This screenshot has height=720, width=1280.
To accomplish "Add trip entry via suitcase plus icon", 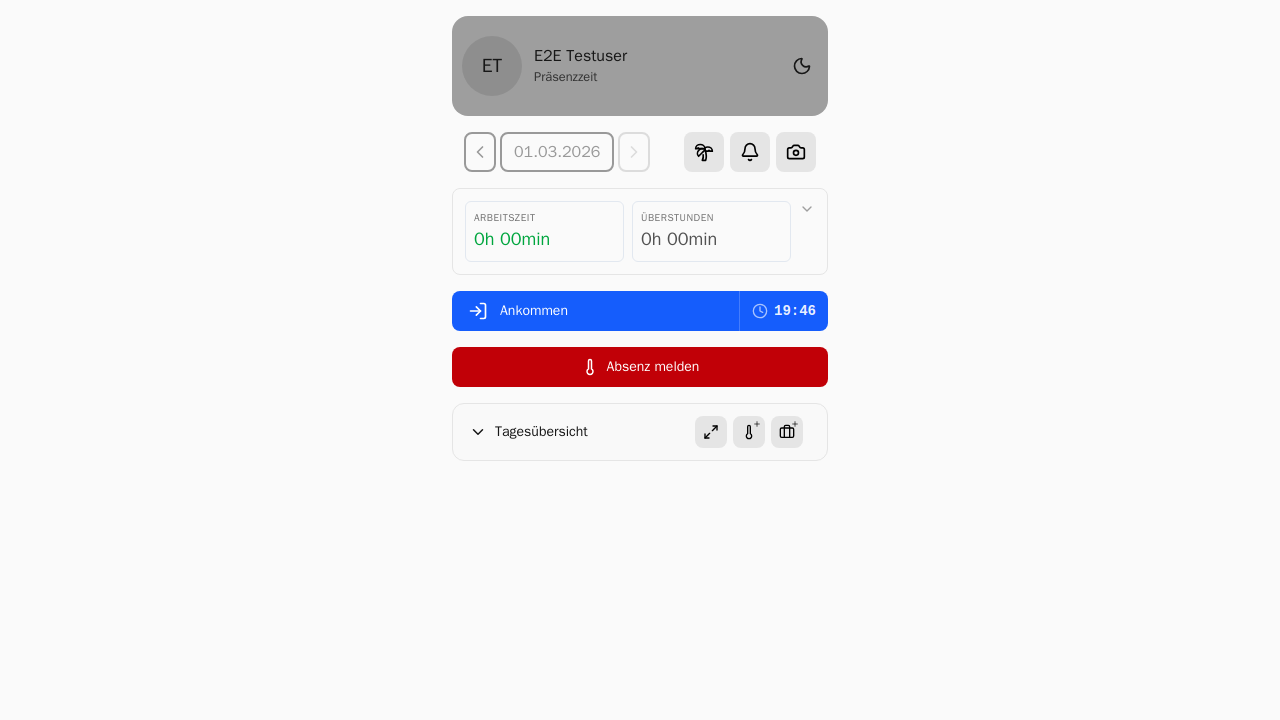I will tap(787, 432).
